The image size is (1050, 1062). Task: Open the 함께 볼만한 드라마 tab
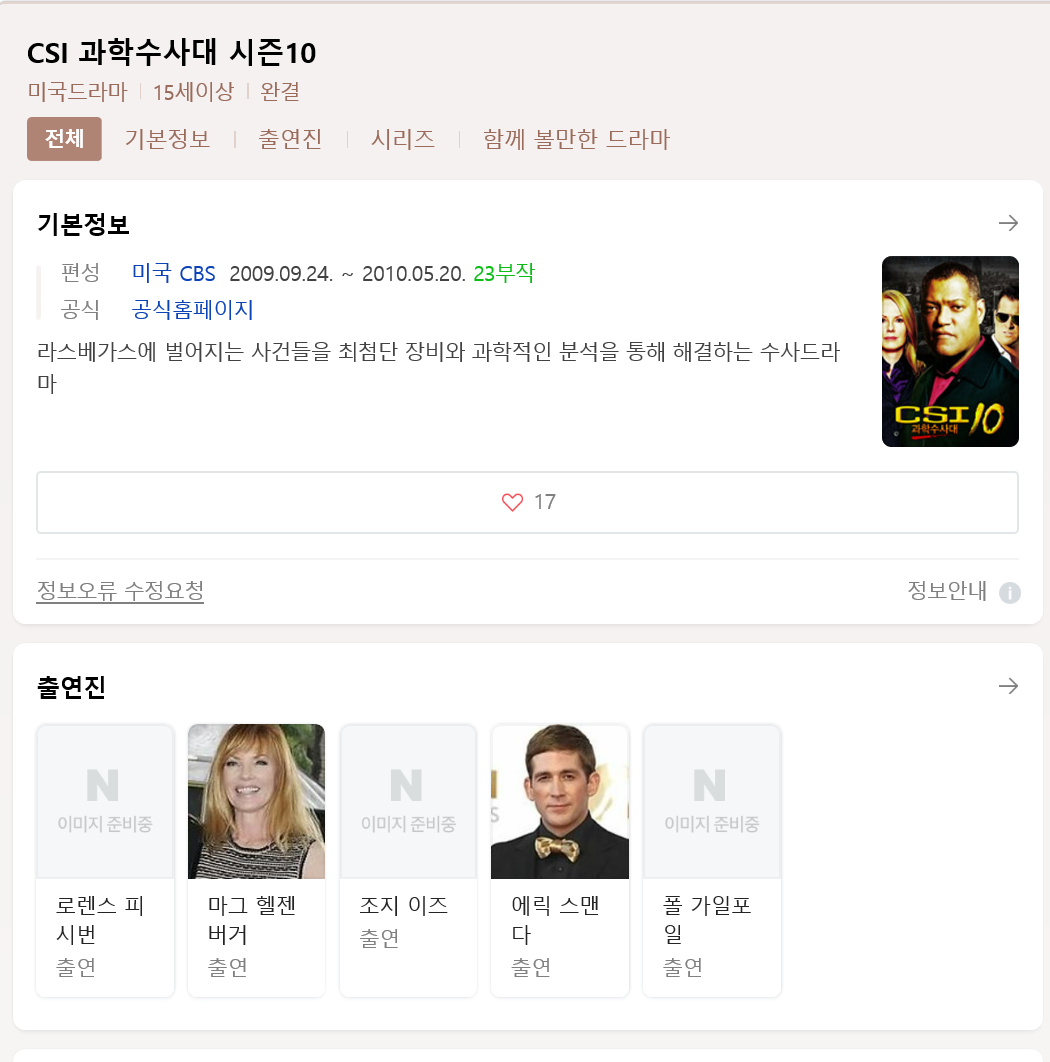click(576, 139)
